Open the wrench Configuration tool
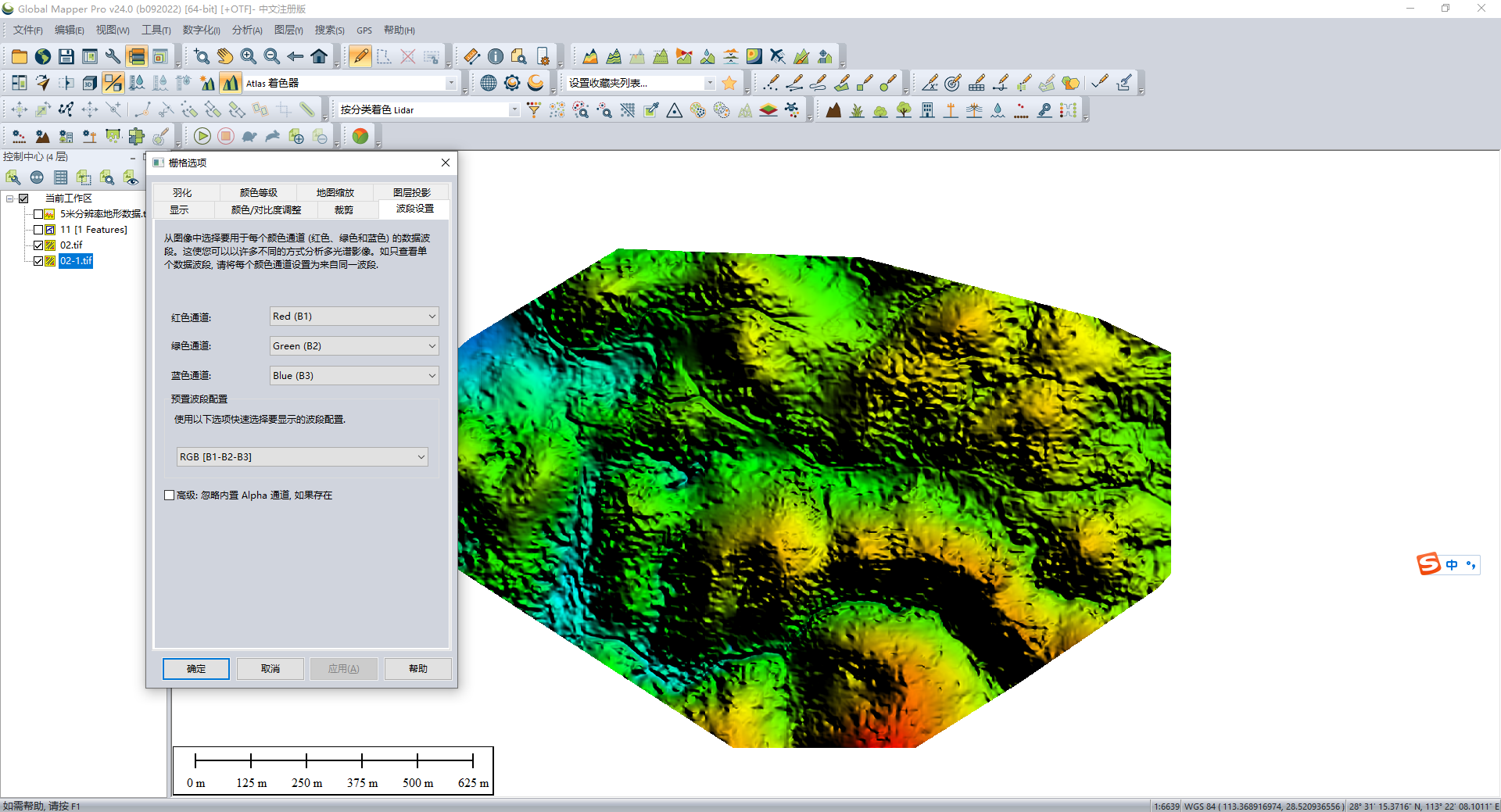This screenshot has height=812, width=1501. pyautogui.click(x=113, y=56)
